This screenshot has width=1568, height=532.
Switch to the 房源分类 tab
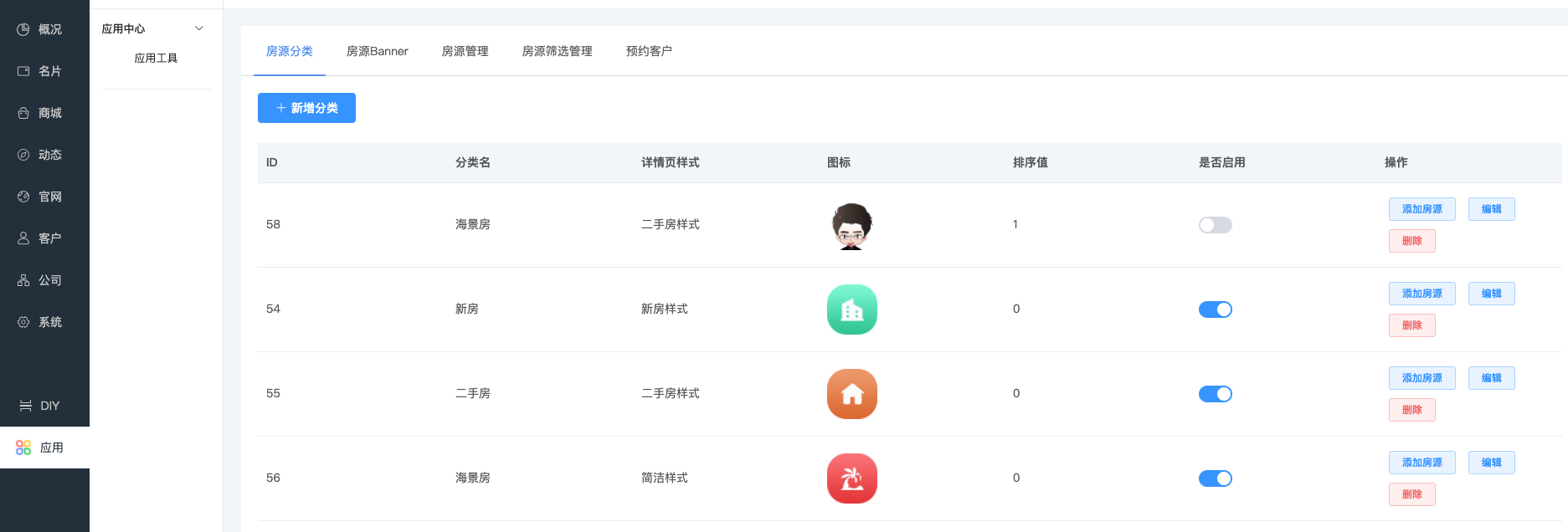point(290,51)
